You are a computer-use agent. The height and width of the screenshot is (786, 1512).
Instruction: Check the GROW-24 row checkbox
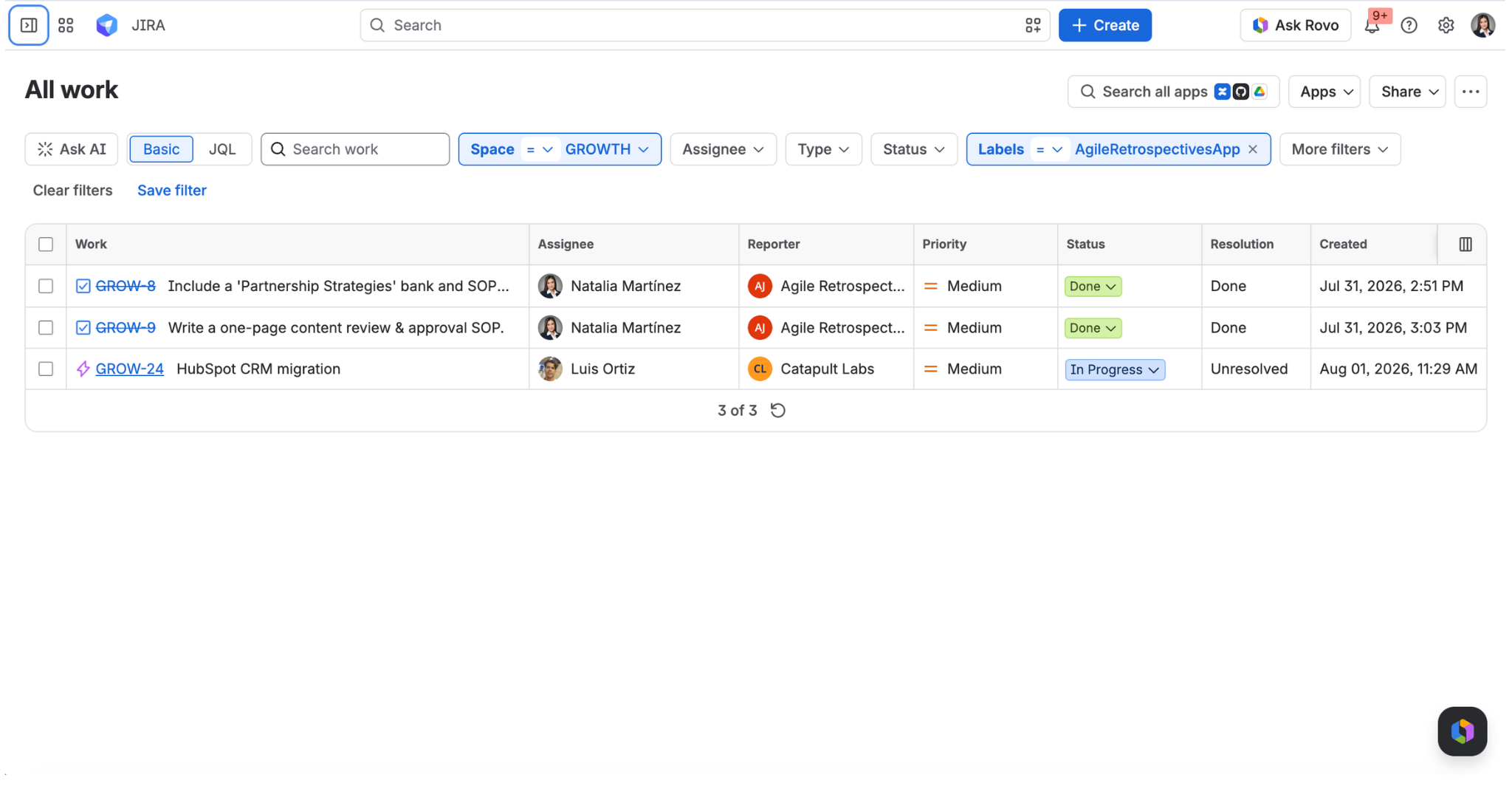click(x=46, y=369)
